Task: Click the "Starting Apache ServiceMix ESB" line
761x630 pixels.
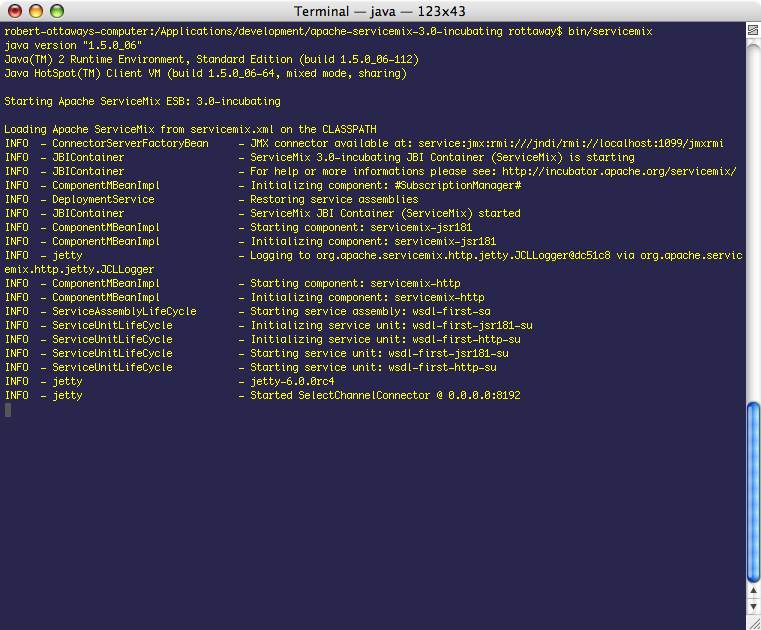Action: click(x=142, y=101)
